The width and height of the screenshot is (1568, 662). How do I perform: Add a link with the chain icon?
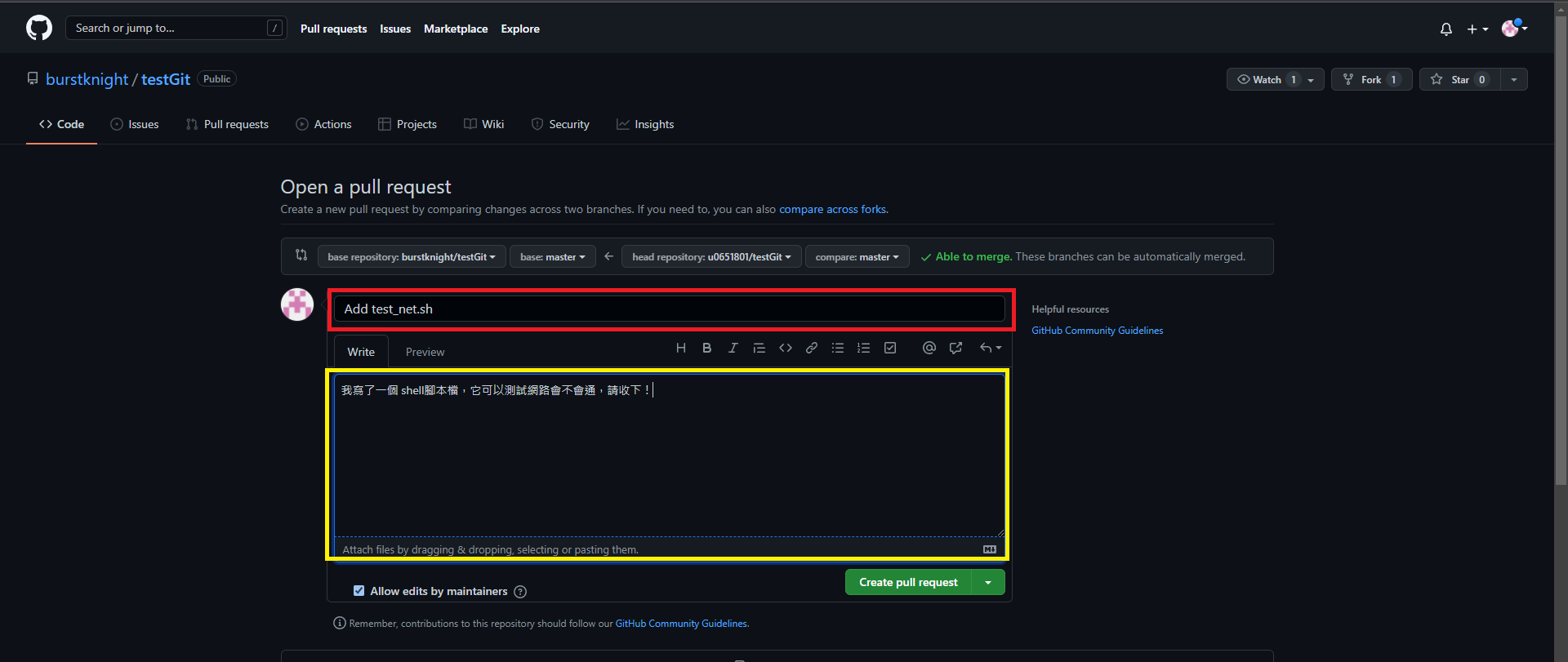(x=812, y=348)
